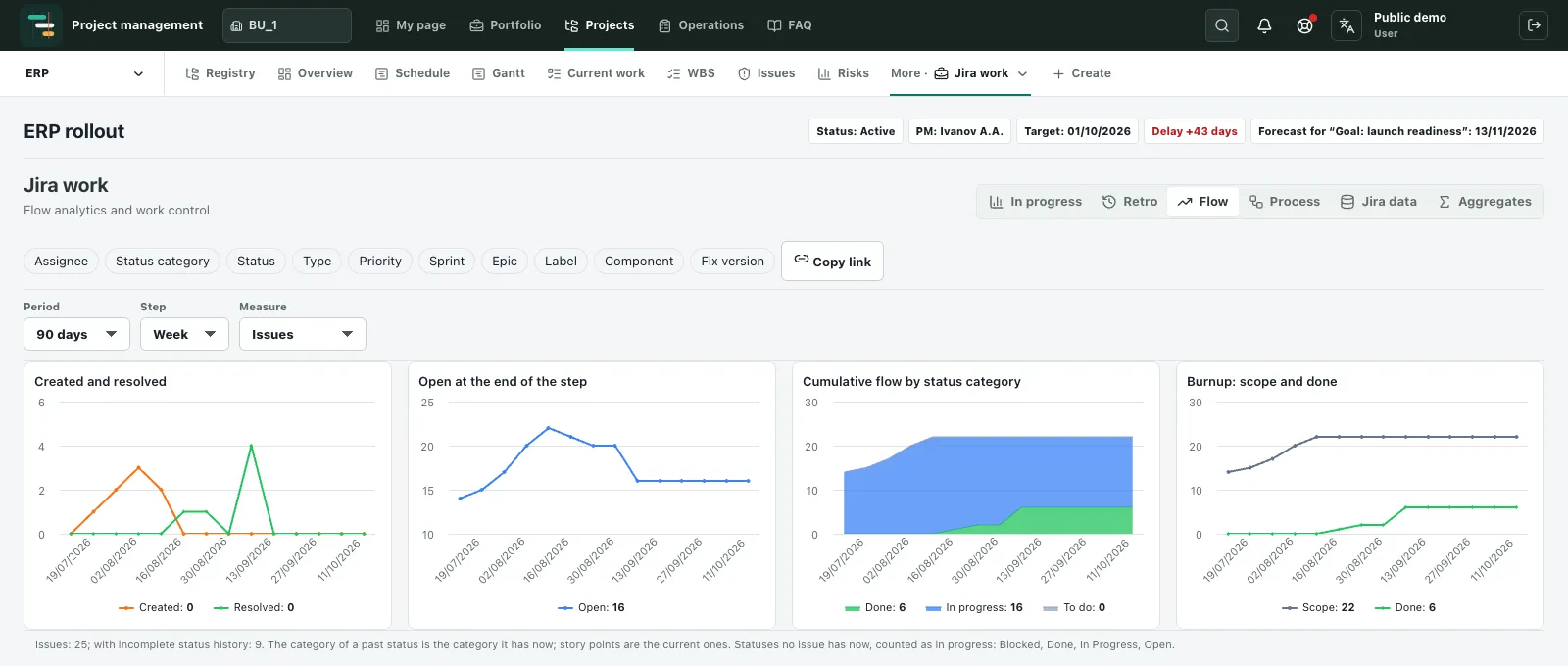Go to the Registry tab
This screenshot has width=1568, height=666.
click(x=220, y=73)
